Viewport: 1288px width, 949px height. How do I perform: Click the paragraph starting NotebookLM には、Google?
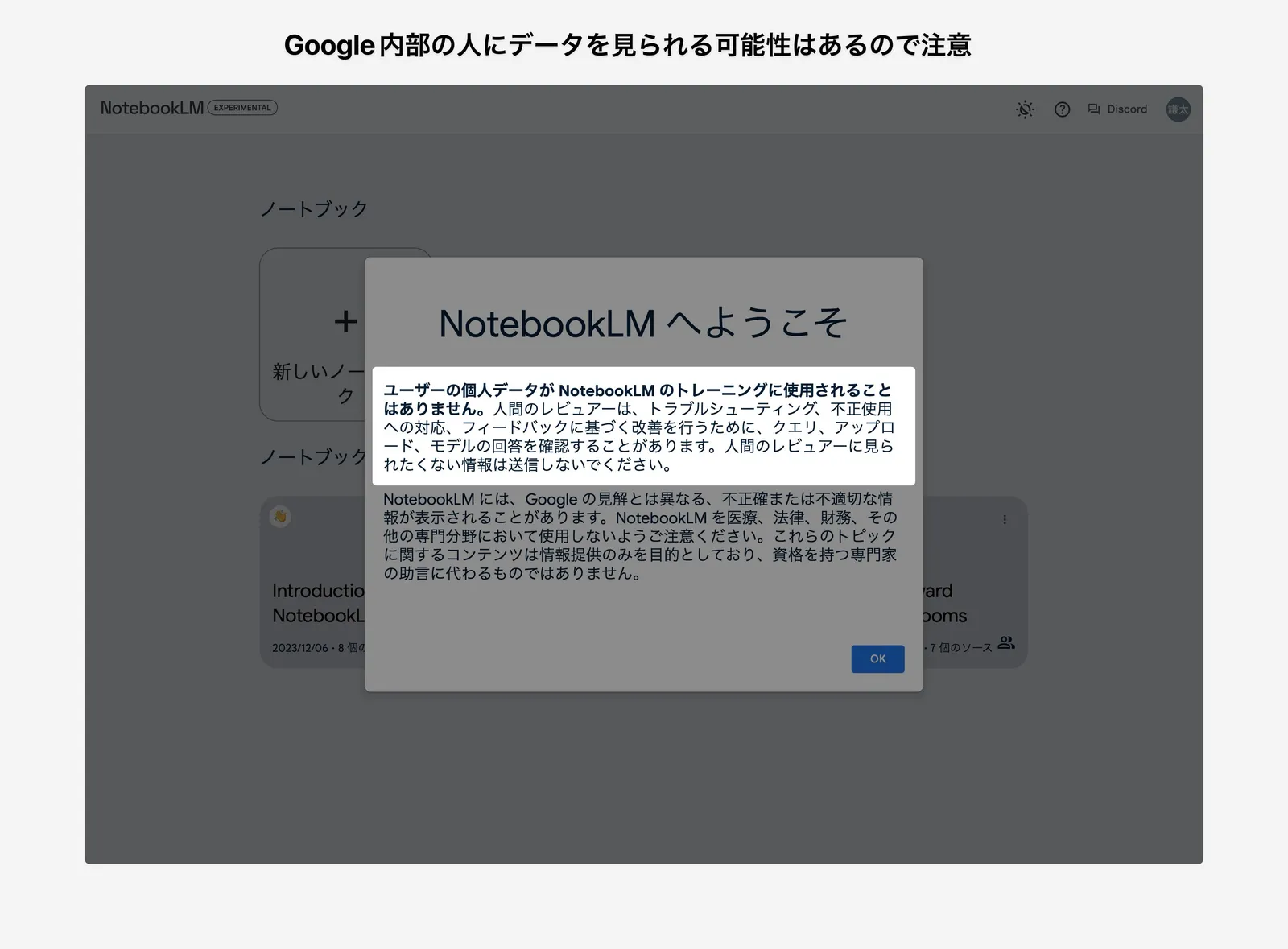point(640,536)
